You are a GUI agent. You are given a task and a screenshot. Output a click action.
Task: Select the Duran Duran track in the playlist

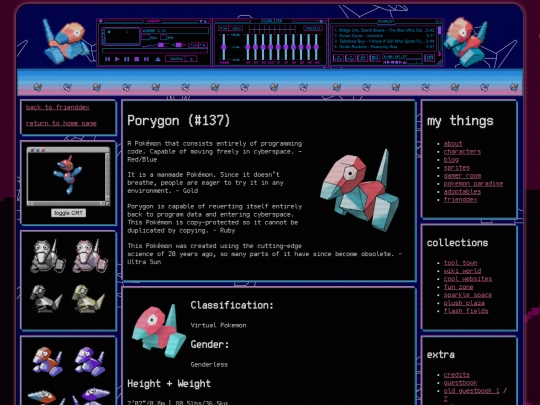pyautogui.click(x=384, y=35)
